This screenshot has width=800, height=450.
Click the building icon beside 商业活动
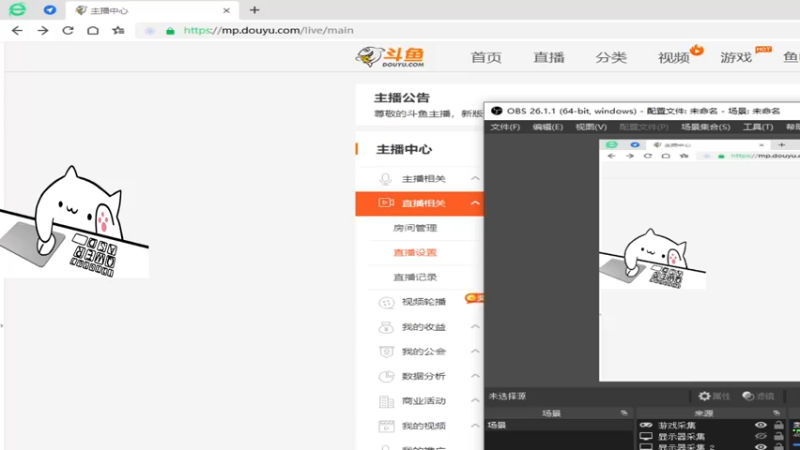tap(386, 402)
